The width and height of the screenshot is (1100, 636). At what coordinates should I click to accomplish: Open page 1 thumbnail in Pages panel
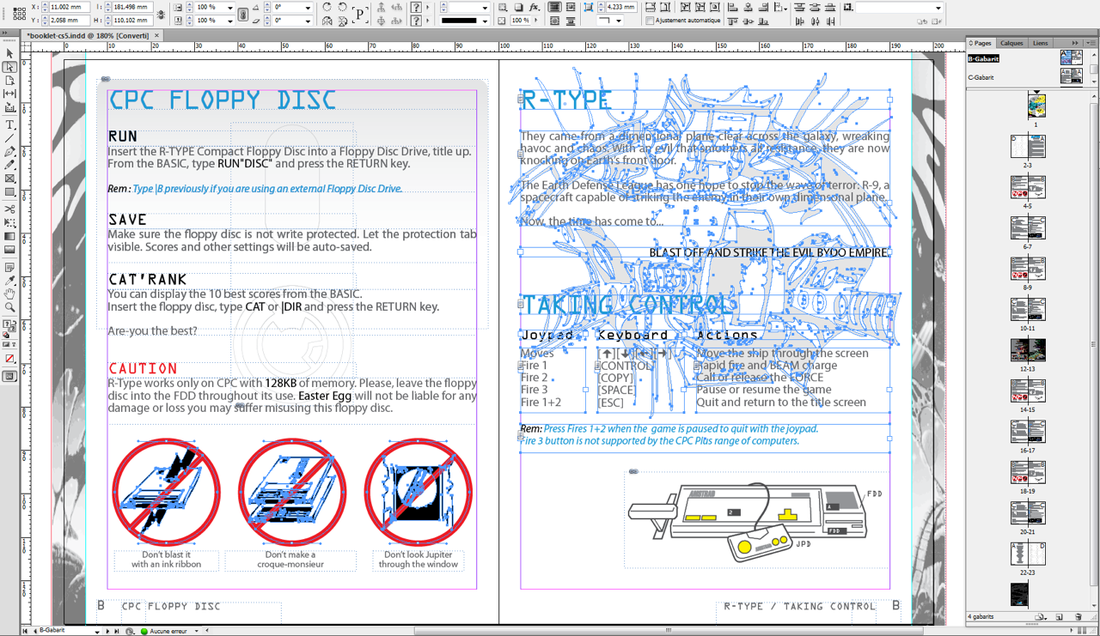[x=1036, y=106]
